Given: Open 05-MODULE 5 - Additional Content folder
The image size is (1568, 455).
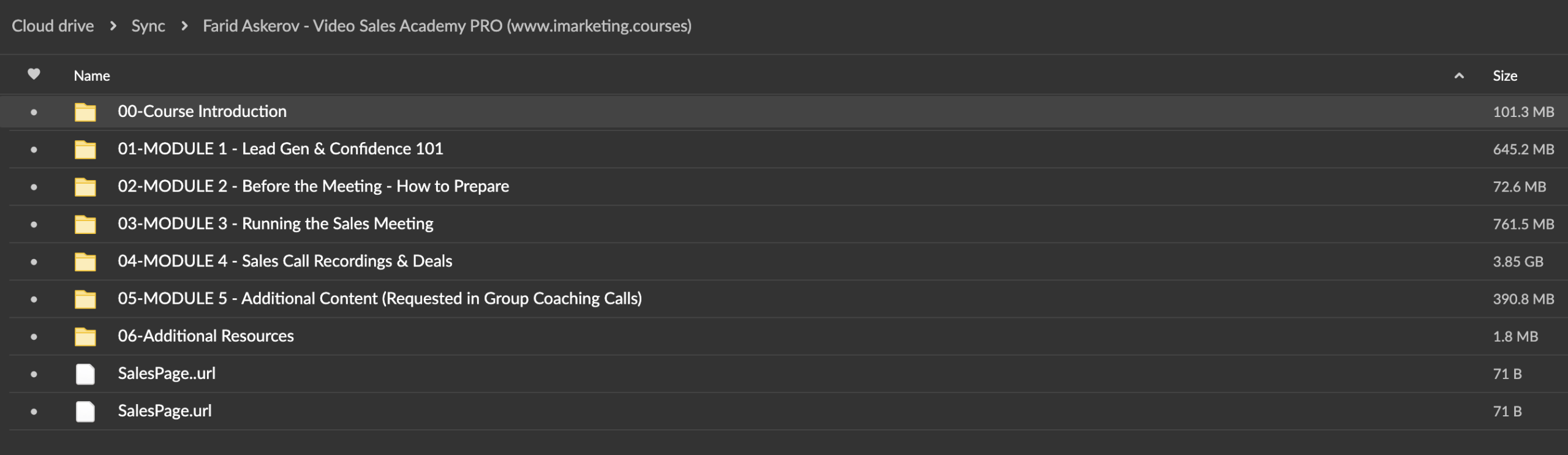Looking at the screenshot, I should pyautogui.click(x=380, y=298).
